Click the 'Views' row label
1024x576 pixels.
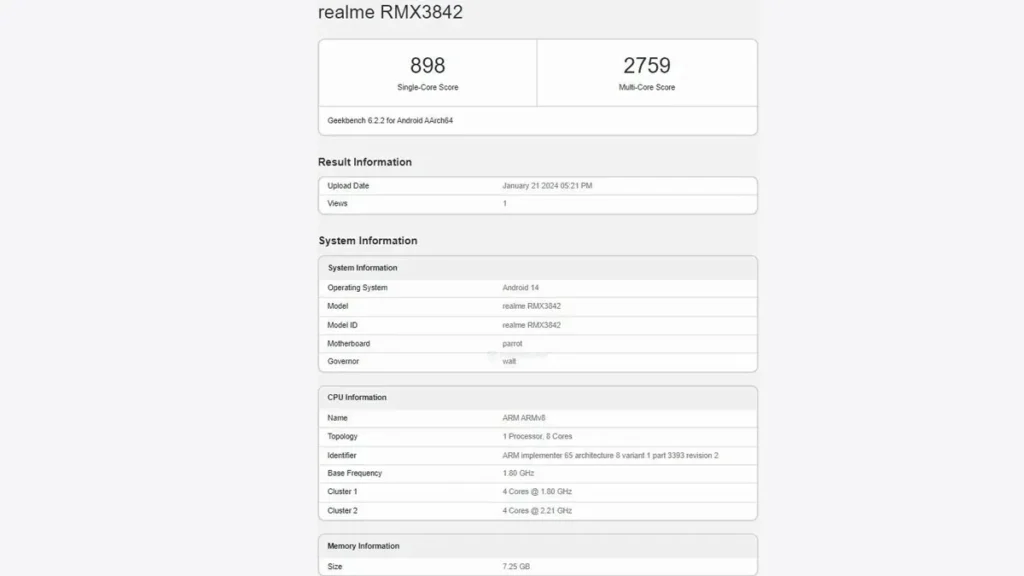click(x=337, y=204)
